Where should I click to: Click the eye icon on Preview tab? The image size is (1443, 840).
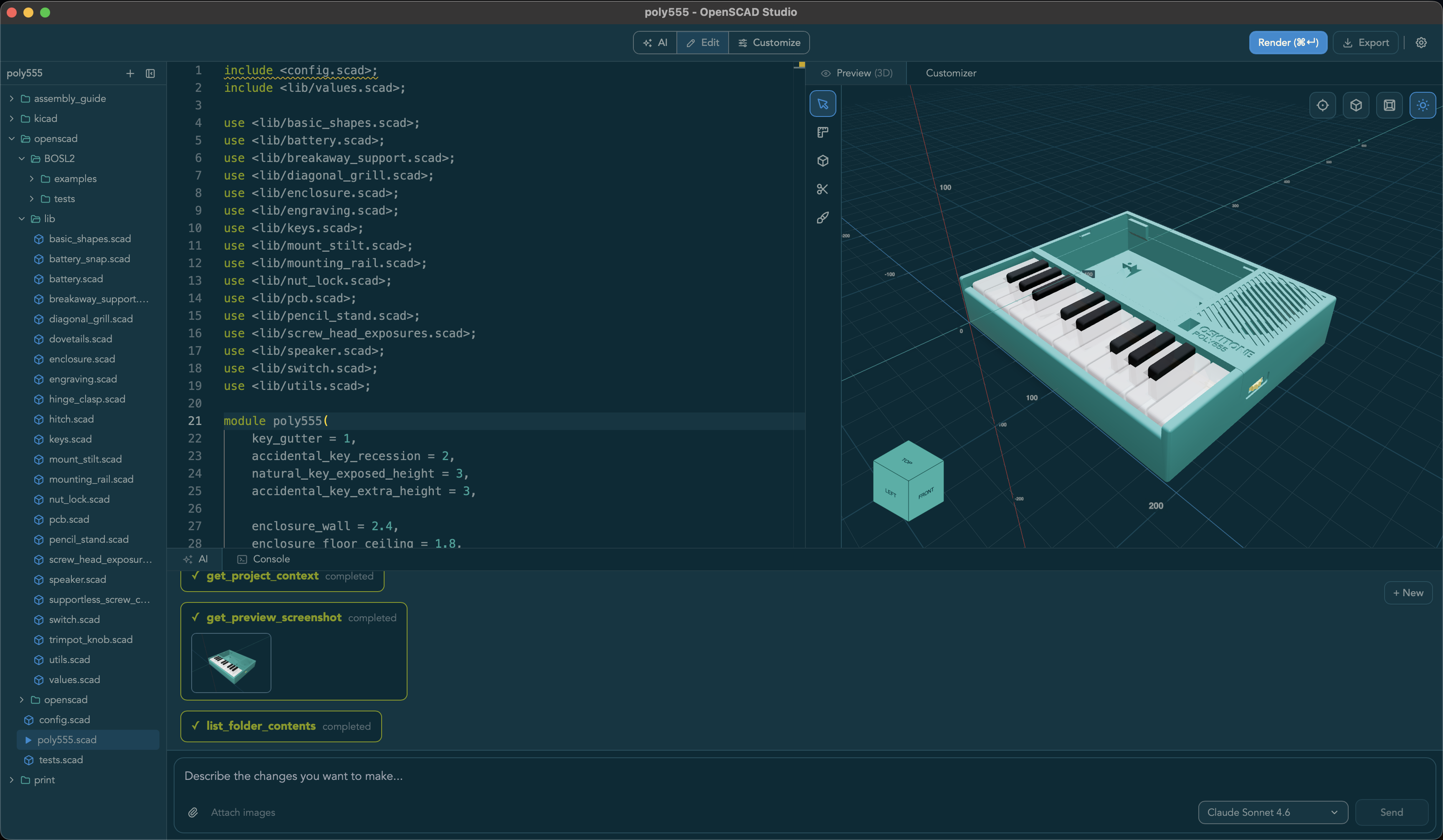pos(825,73)
